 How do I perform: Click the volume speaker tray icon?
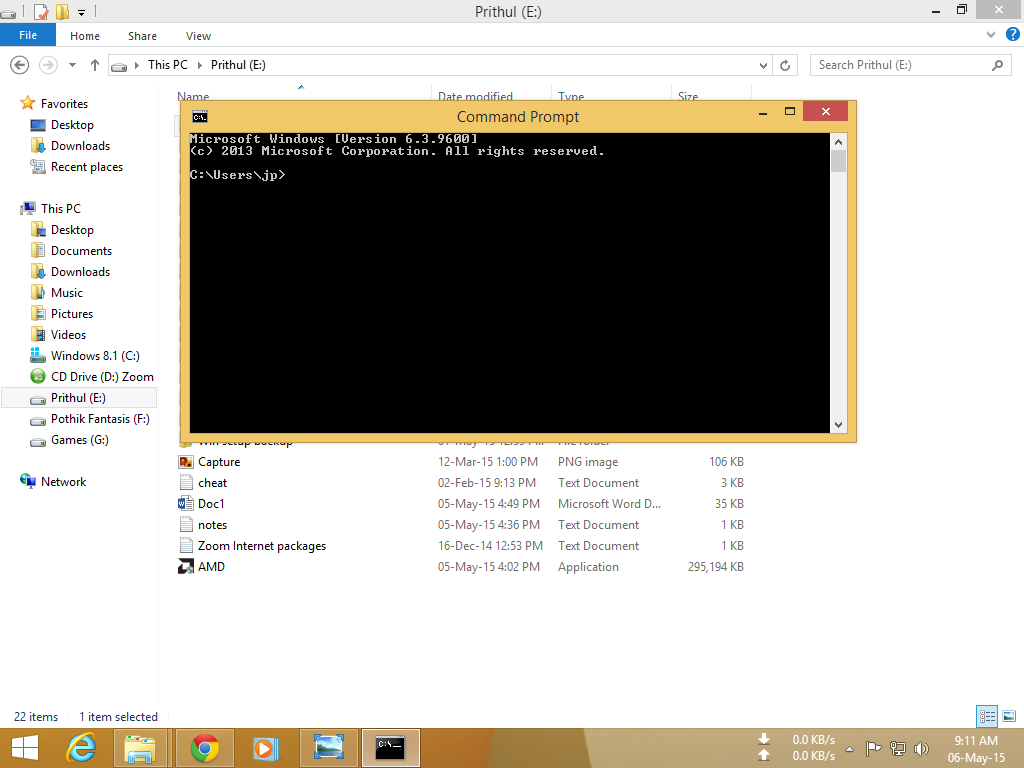[921, 748]
